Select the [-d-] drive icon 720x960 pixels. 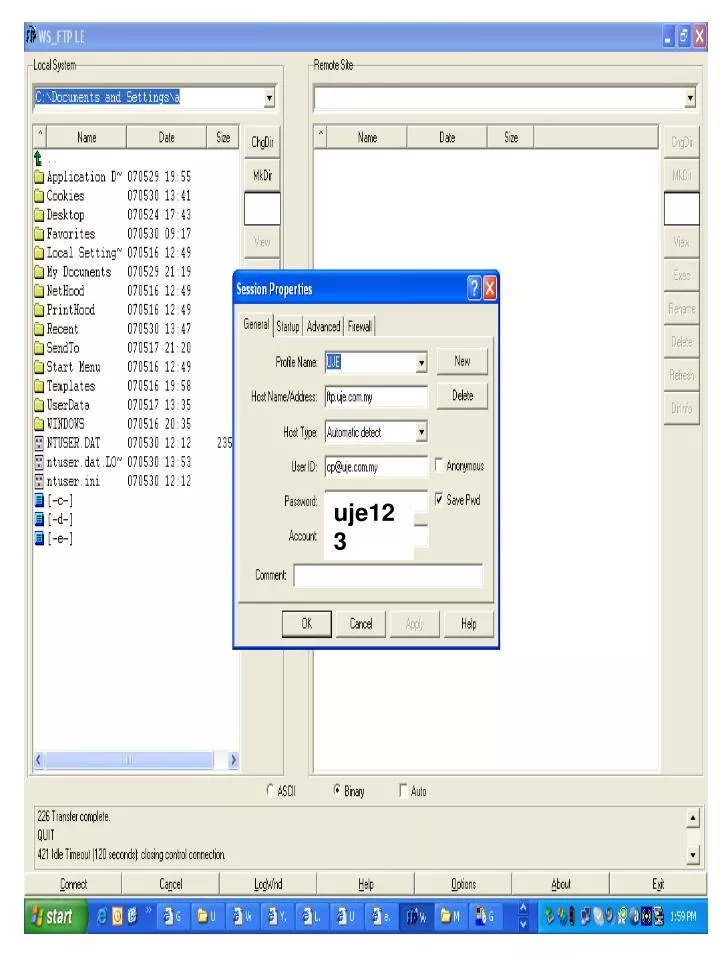coord(39,520)
